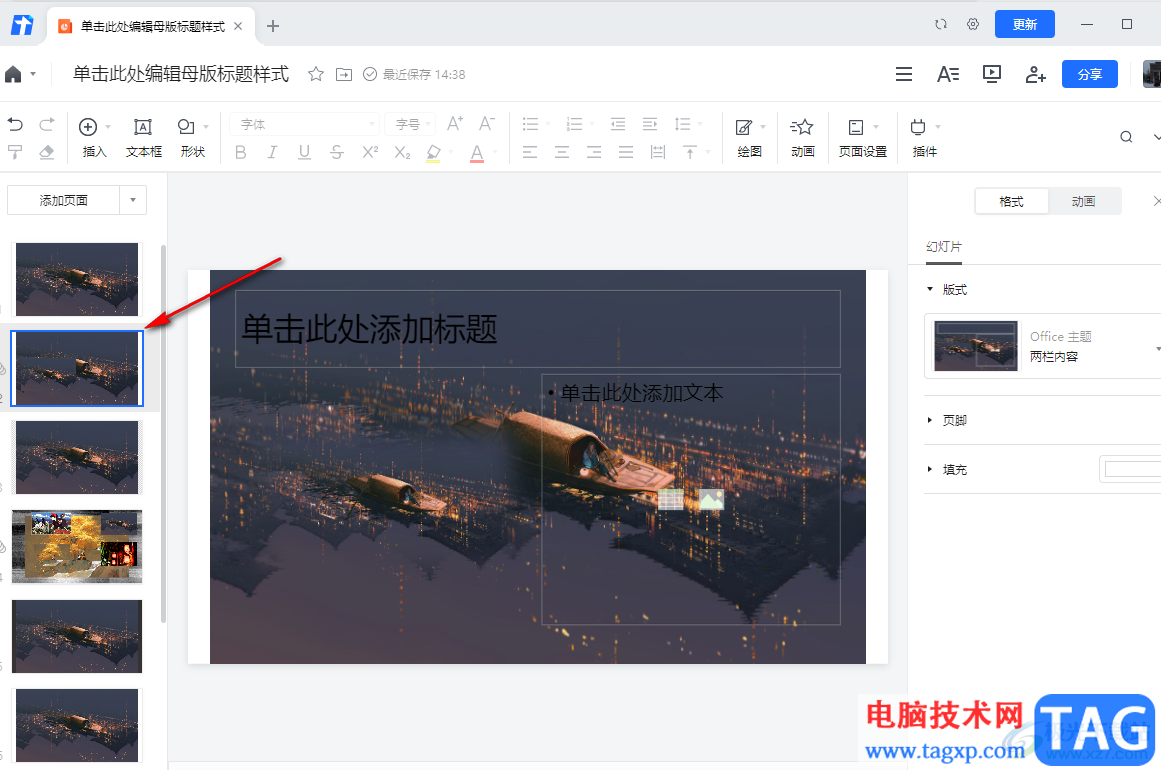This screenshot has height=770, width=1161.
Task: Open the plugins (插件) menu
Action: tap(924, 138)
